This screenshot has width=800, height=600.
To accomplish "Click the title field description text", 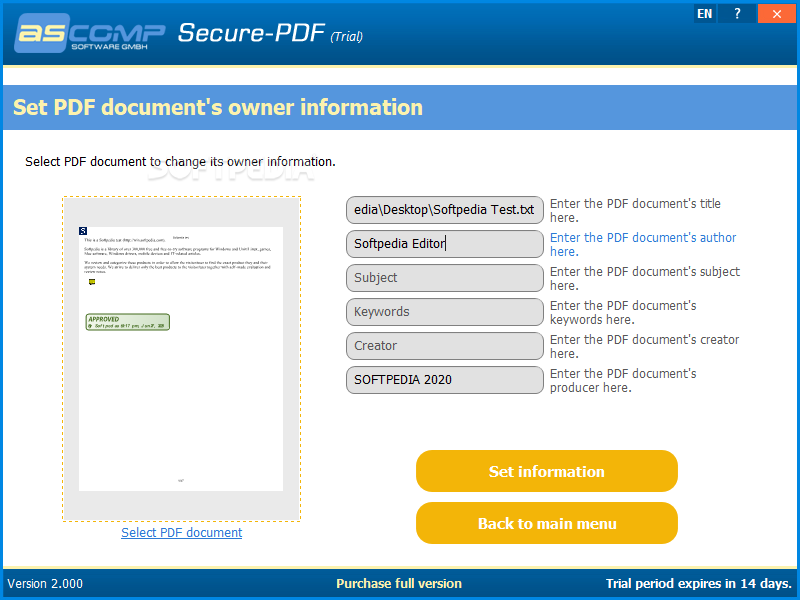I will [635, 210].
